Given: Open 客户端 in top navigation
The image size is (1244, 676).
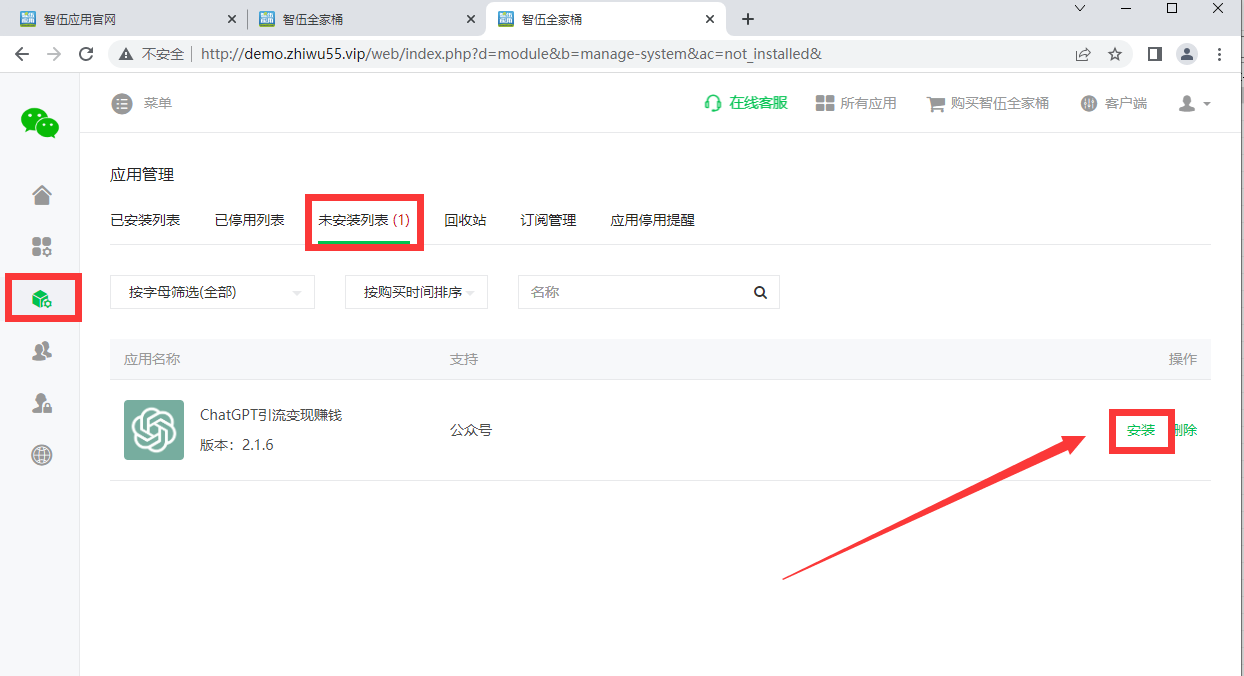Looking at the screenshot, I should tap(1114, 103).
